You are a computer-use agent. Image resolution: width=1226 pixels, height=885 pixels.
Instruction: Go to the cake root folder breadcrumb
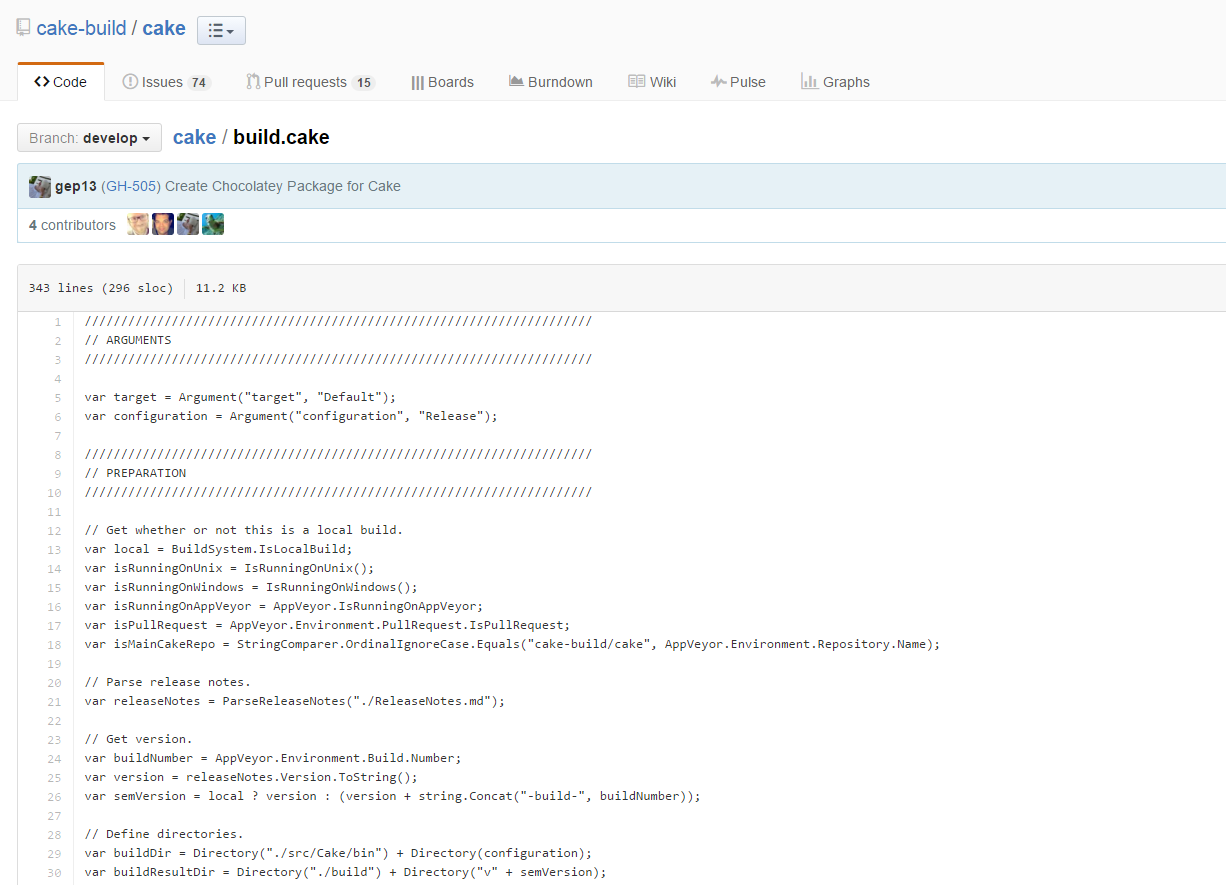[x=194, y=137]
